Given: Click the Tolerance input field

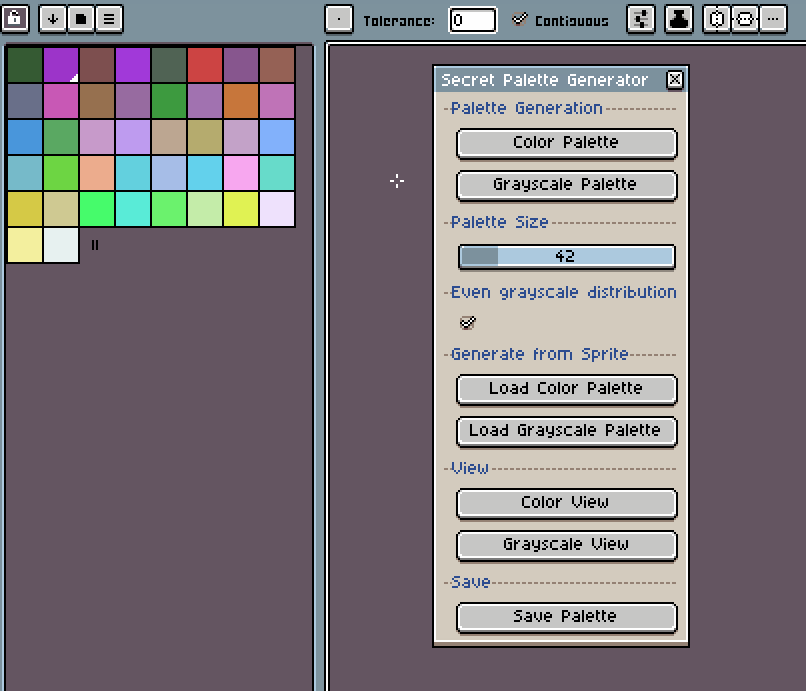Looking at the screenshot, I should pos(472,20).
